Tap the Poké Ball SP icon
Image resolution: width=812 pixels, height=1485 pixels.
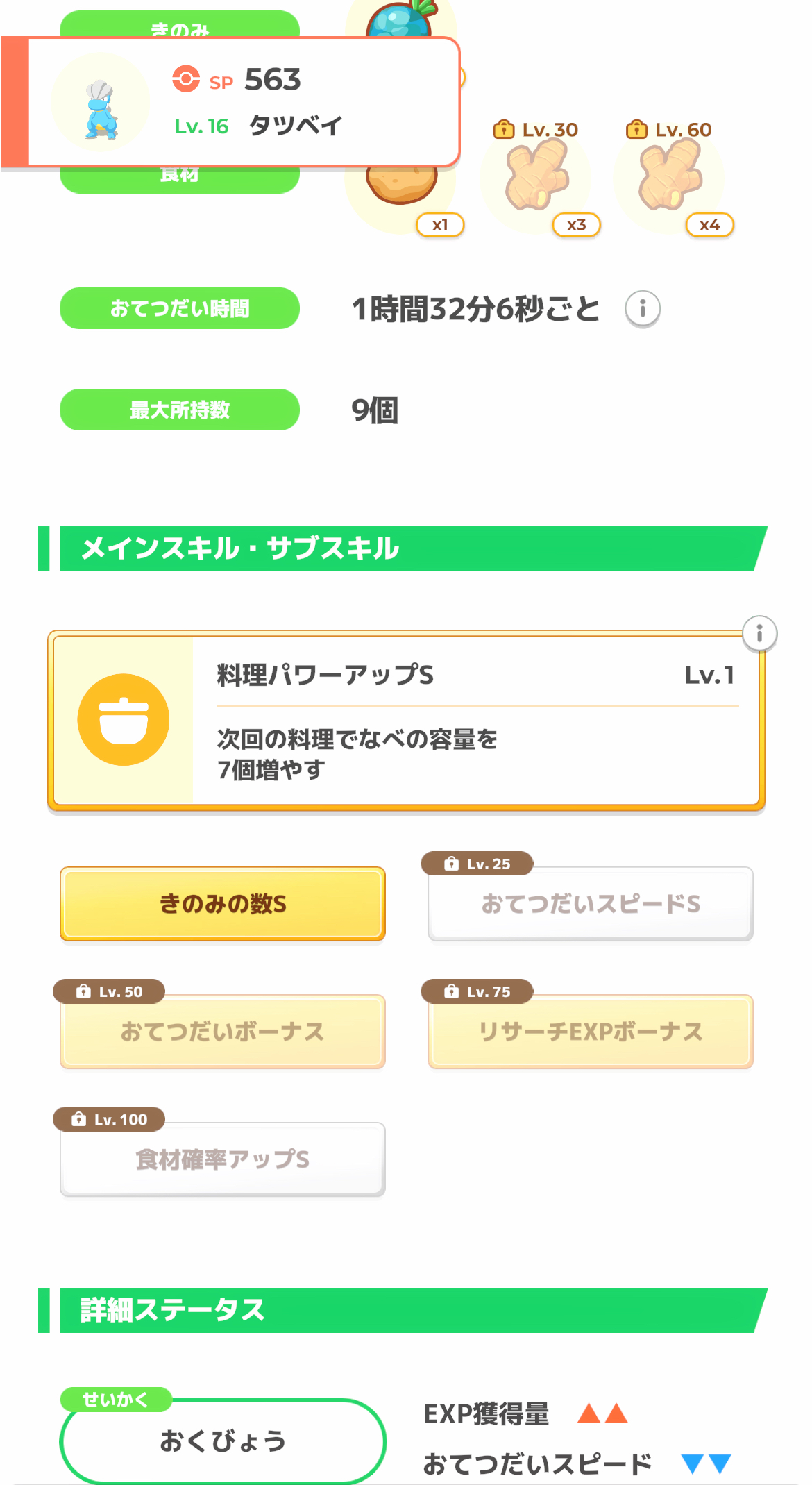(186, 79)
